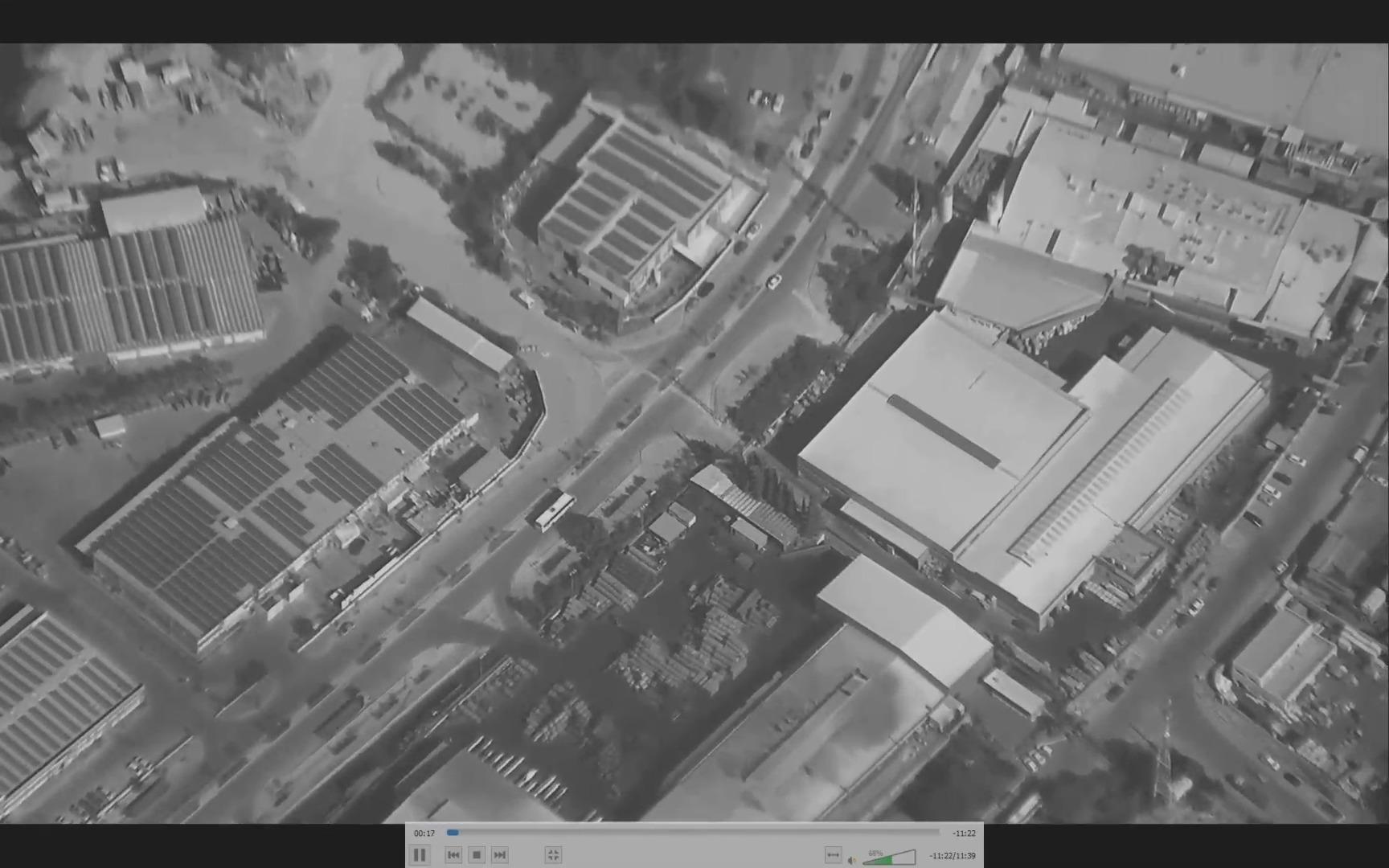Toggle the remaining time label -11:22
Screen dimensions: 1389x868
point(964,833)
